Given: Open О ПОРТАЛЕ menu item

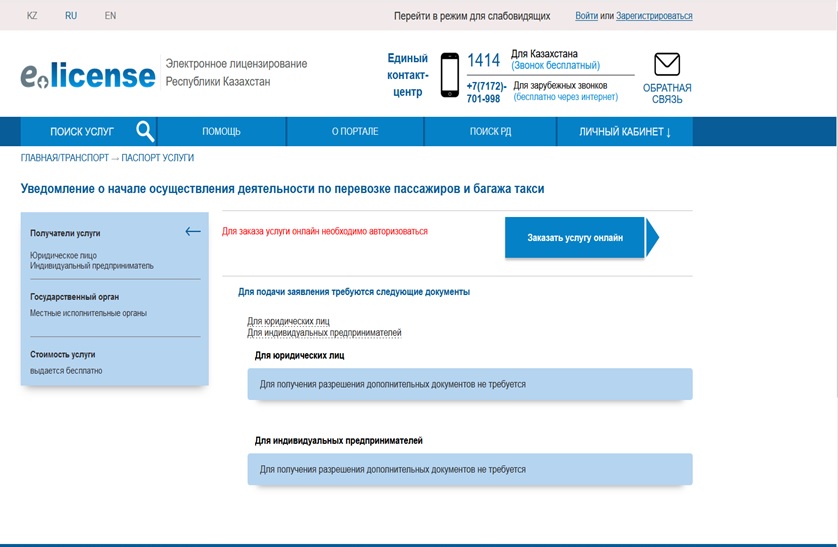Looking at the screenshot, I should coord(355,131).
